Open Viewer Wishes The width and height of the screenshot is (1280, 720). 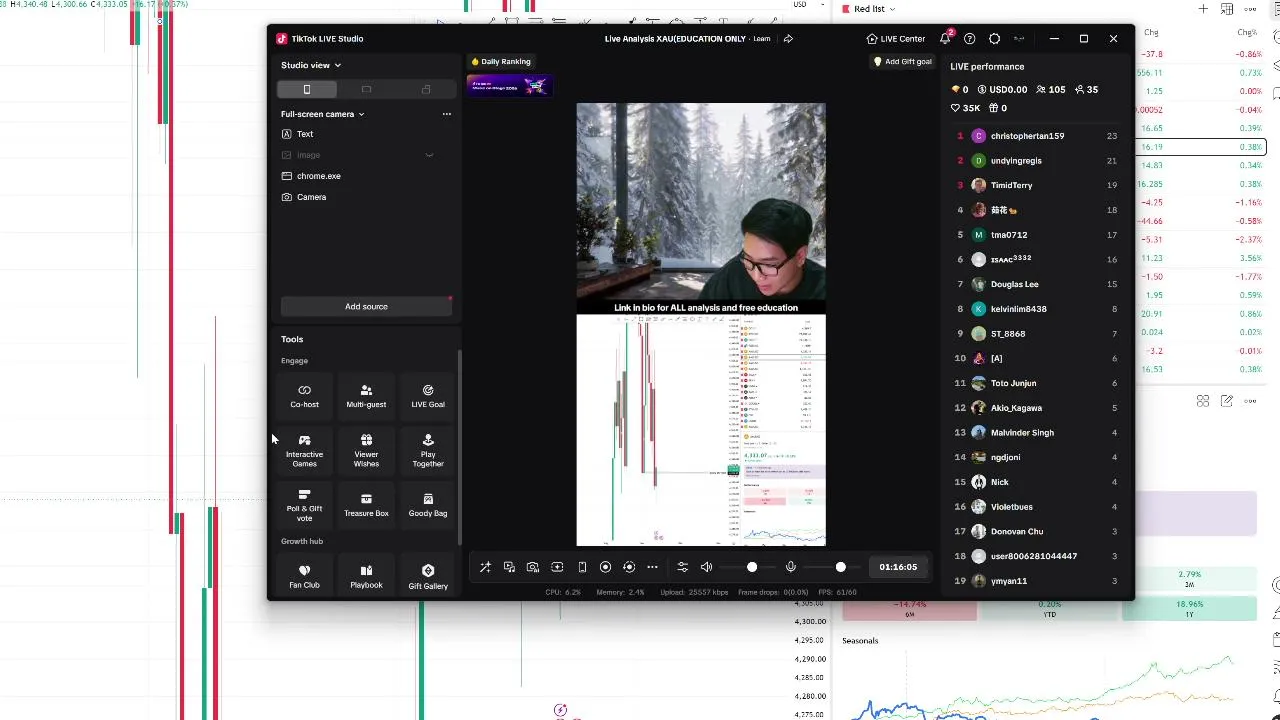[x=366, y=451]
